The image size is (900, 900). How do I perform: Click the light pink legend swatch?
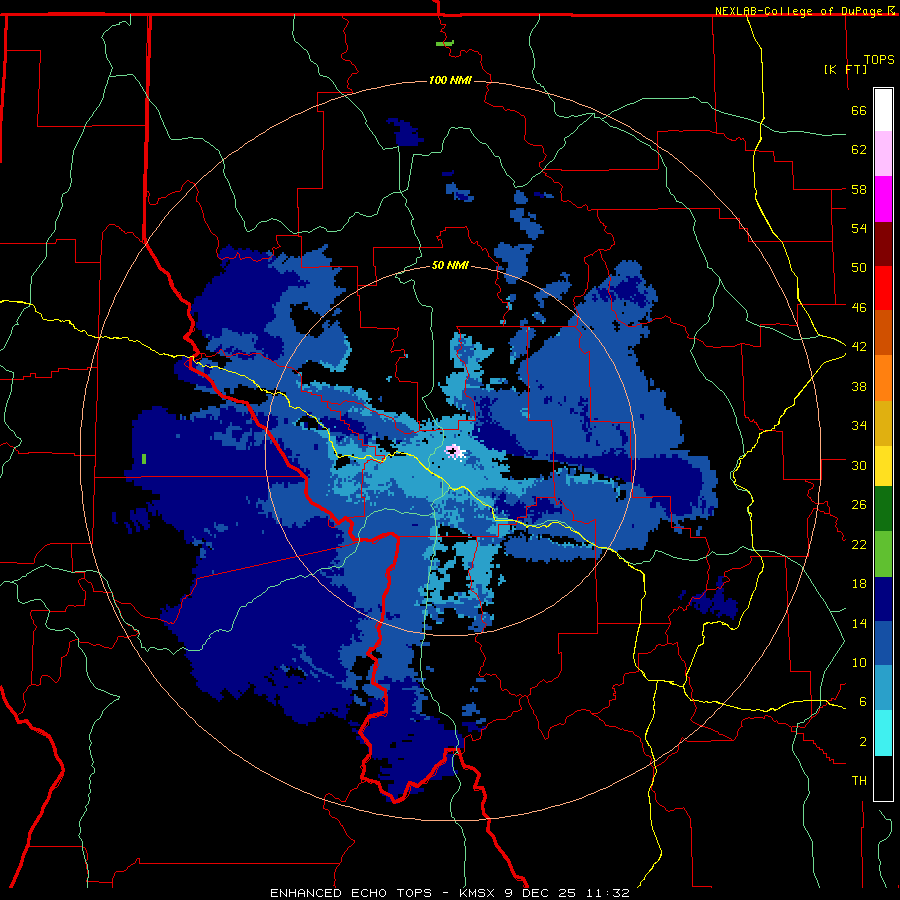883,154
